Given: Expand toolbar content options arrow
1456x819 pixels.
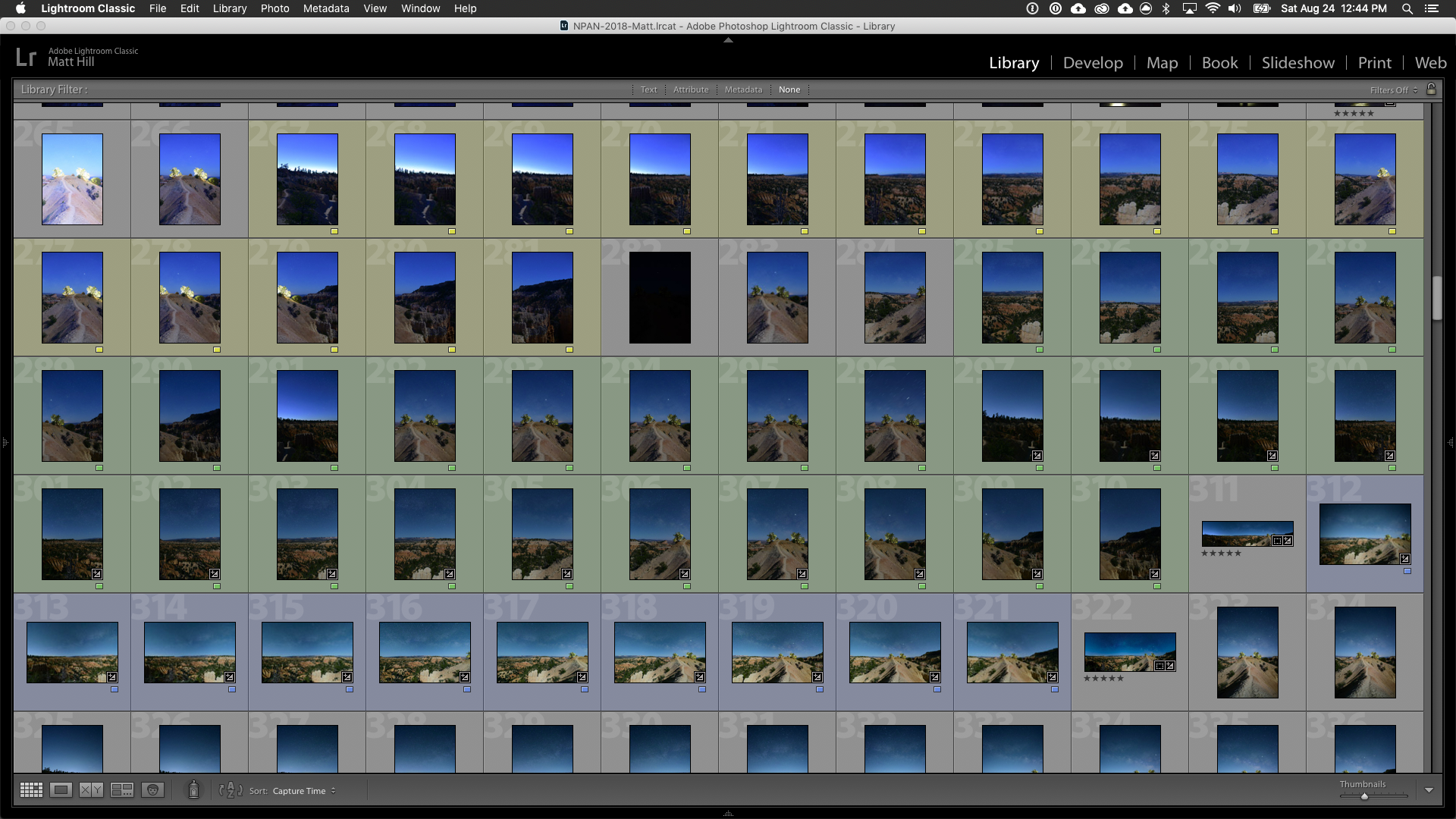Looking at the screenshot, I should [1429, 790].
